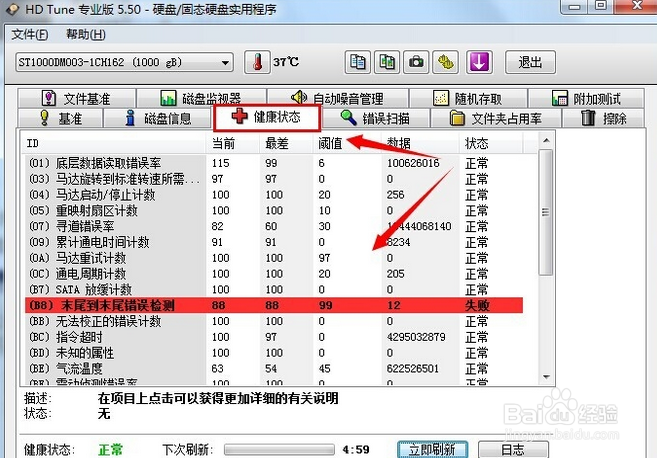The image size is (657, 458).
Task: Select the (BE) 气流温度 row
Action: [274, 369]
